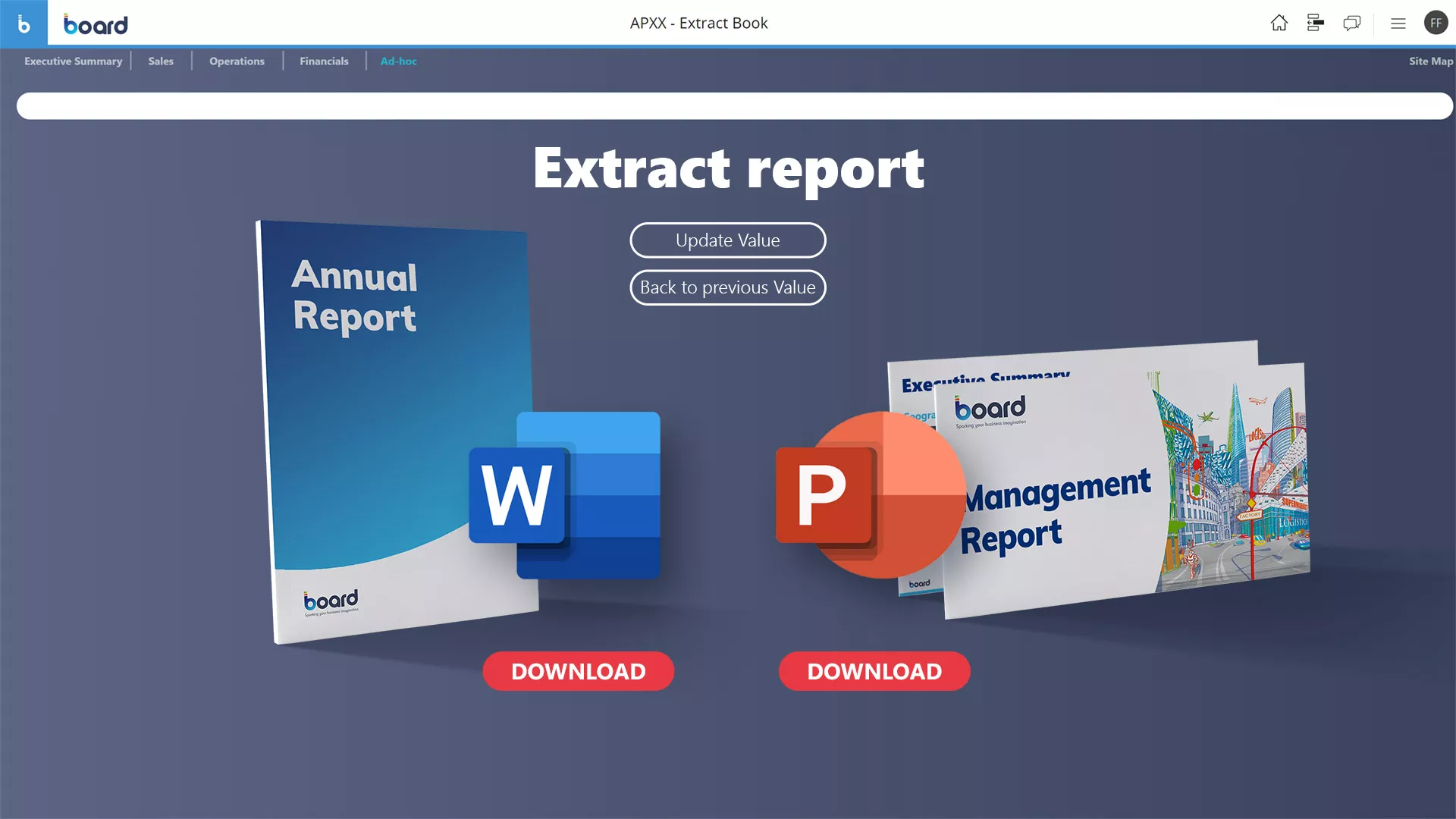Click the Board wordmark logo in header
The height and width of the screenshot is (819, 1456).
point(96,24)
